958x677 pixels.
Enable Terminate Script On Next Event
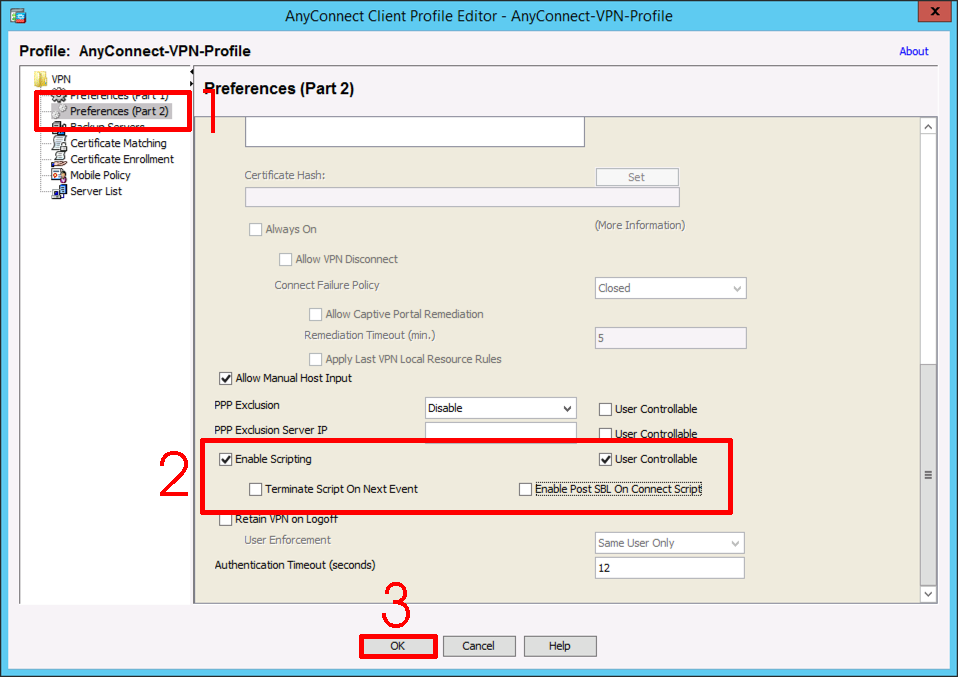click(x=255, y=489)
